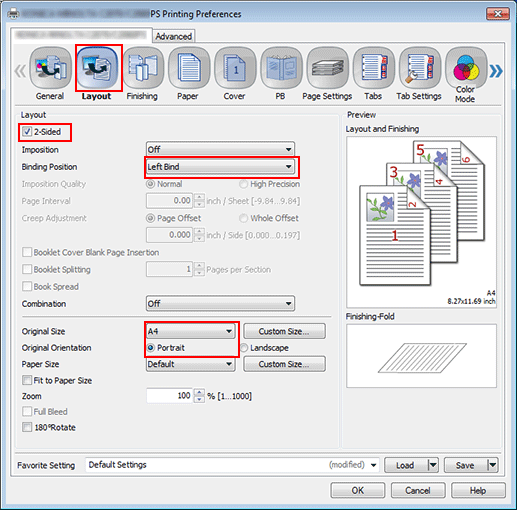Switch to the Advanced tab
Viewport: 517px width, 510px height.
(x=174, y=36)
